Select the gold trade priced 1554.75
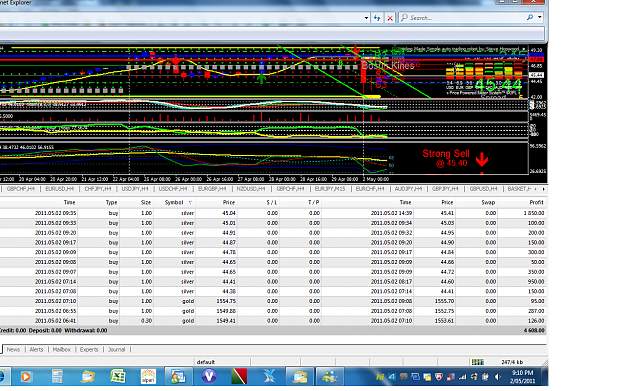The width and height of the screenshot is (625, 391). [273, 301]
